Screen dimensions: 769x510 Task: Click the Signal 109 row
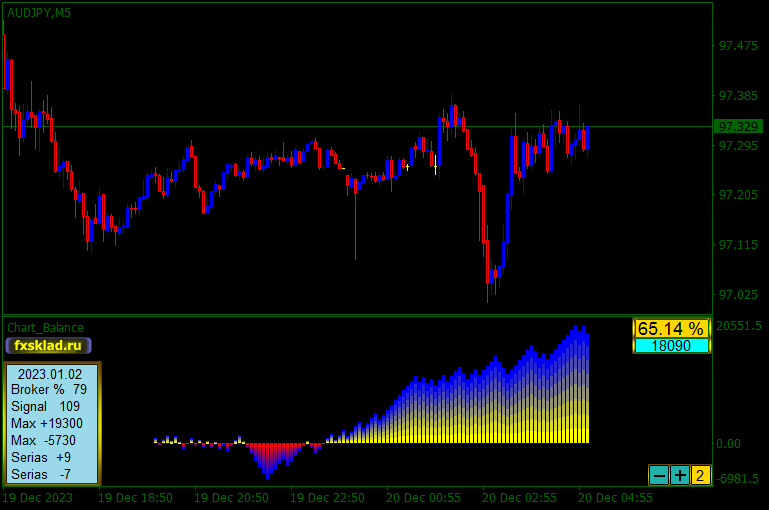45,407
